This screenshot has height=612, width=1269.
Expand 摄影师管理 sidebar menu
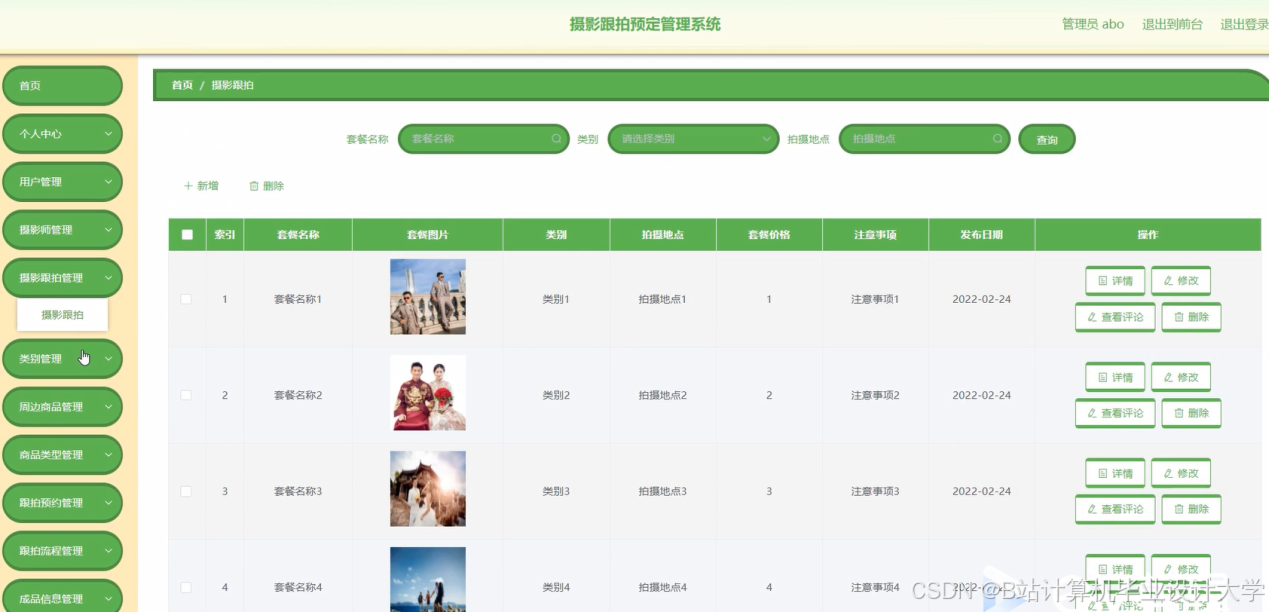(x=63, y=230)
